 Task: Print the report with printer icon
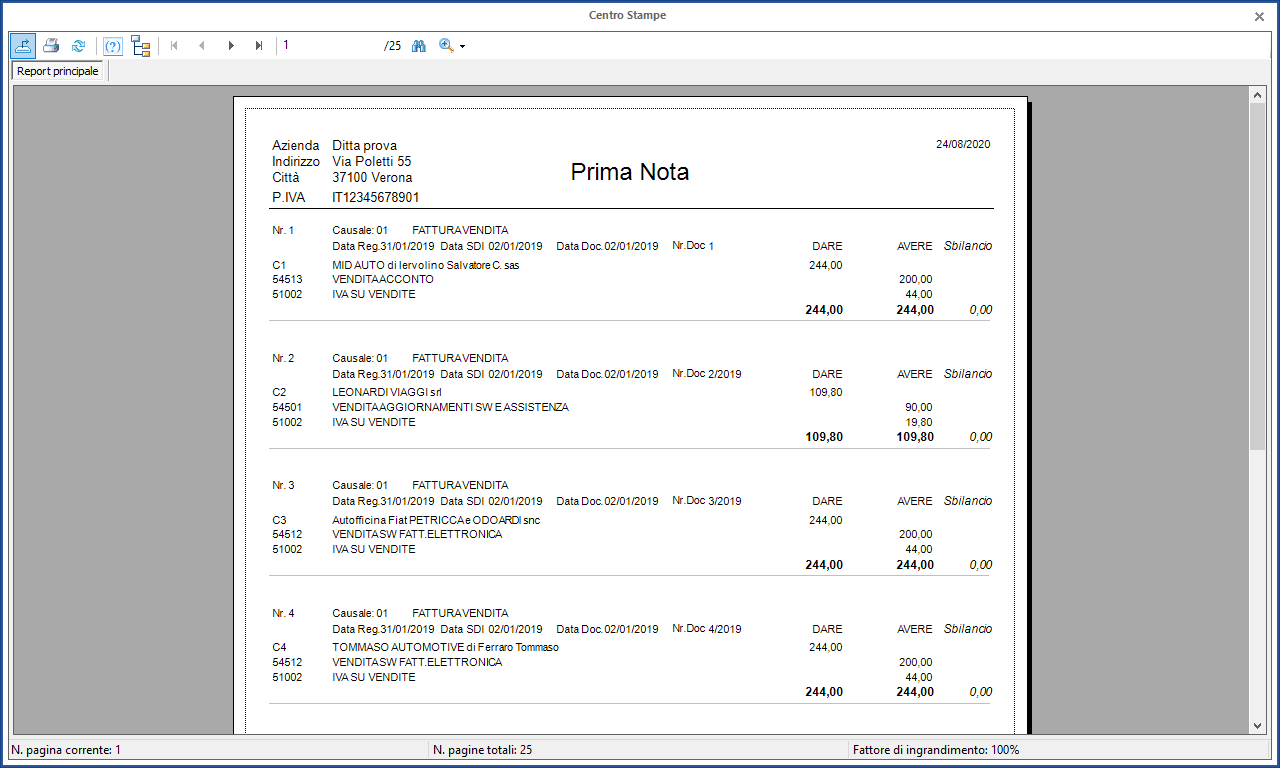coord(51,45)
